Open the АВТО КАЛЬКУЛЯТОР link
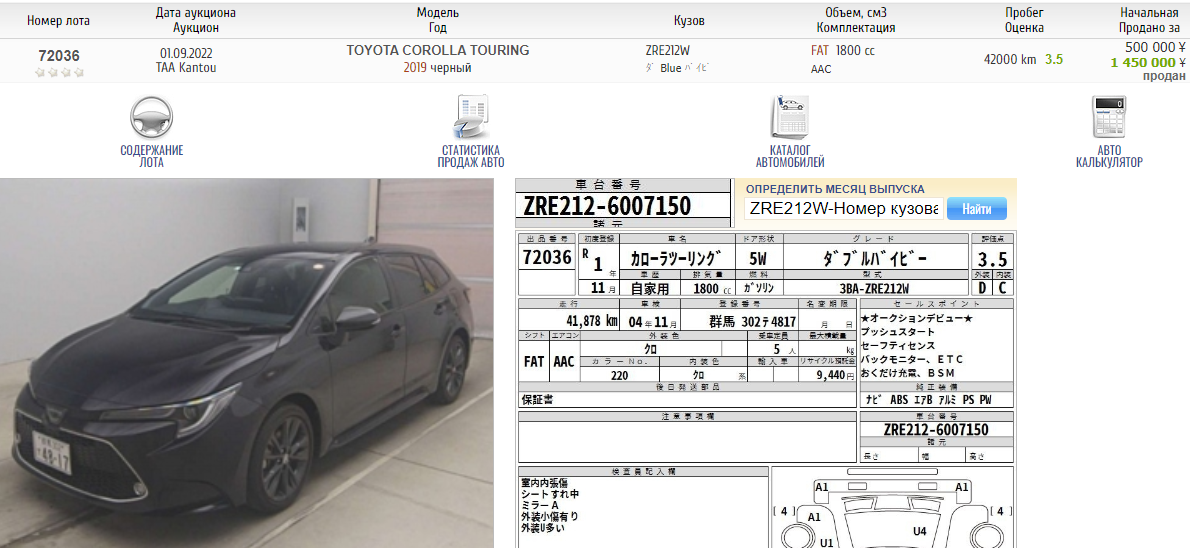Image resolution: width=1190 pixels, height=548 pixels. pyautogui.click(x=1109, y=156)
